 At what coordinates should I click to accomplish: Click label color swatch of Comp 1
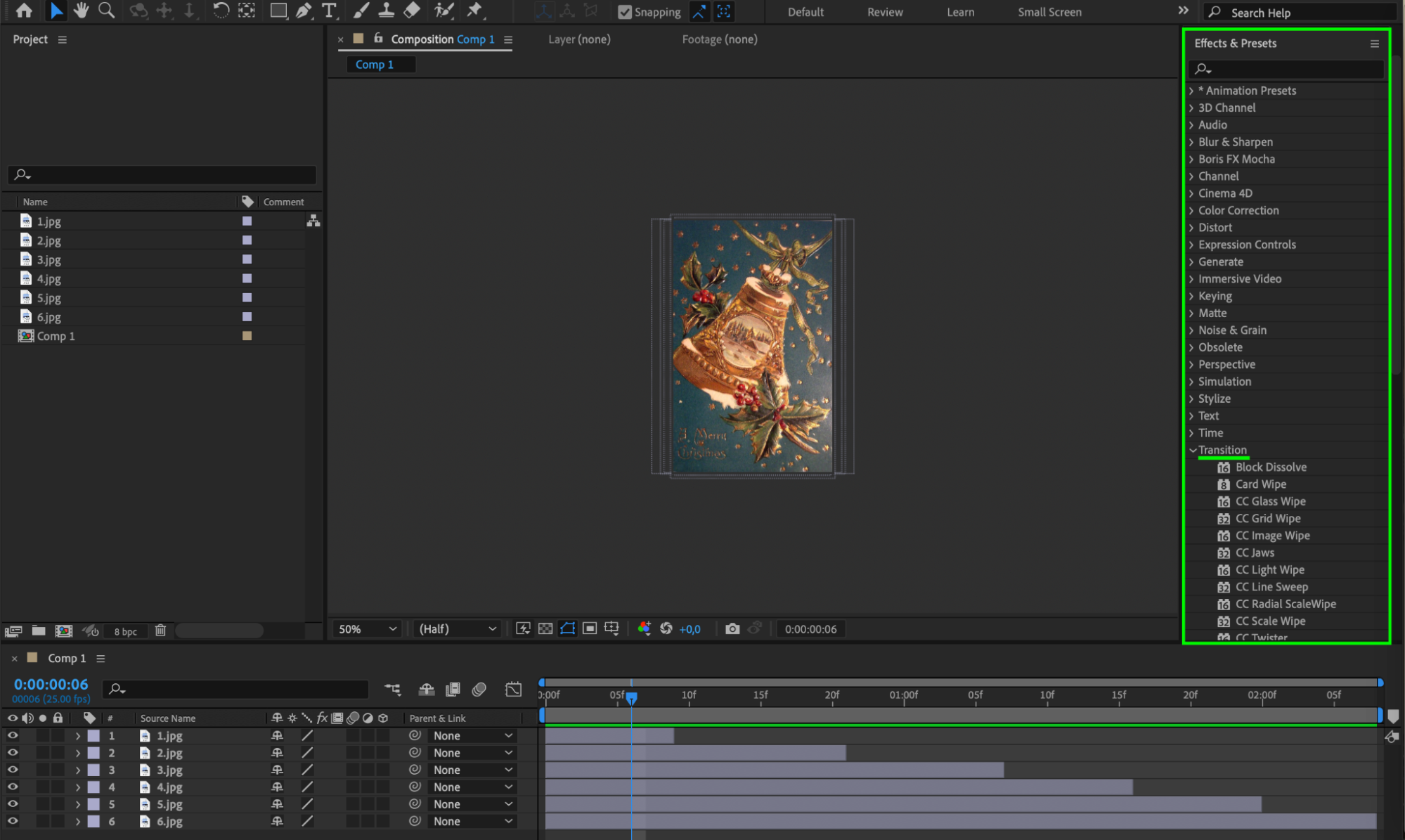point(247,336)
